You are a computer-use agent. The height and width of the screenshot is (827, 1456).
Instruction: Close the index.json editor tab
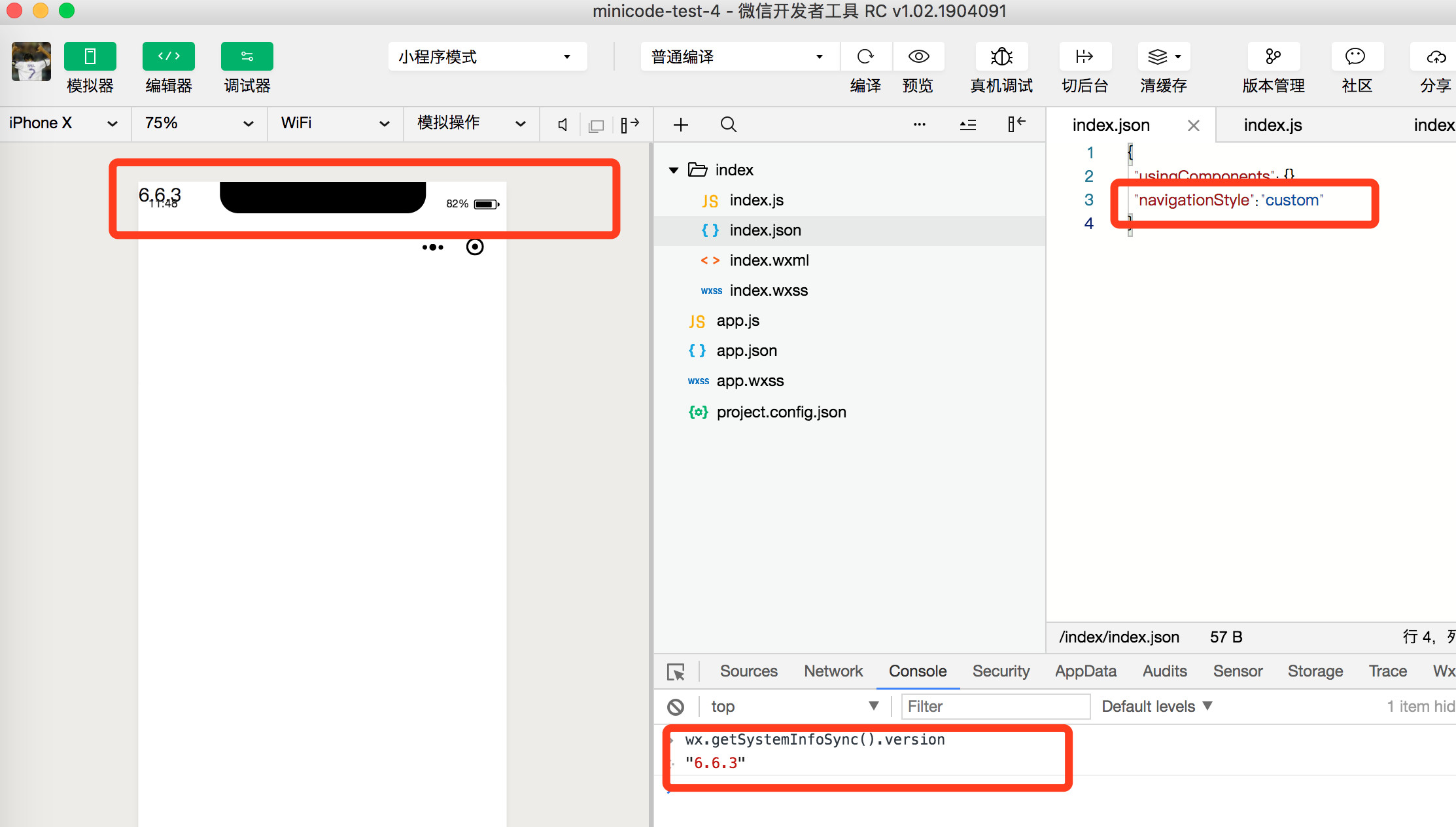pos(1193,125)
